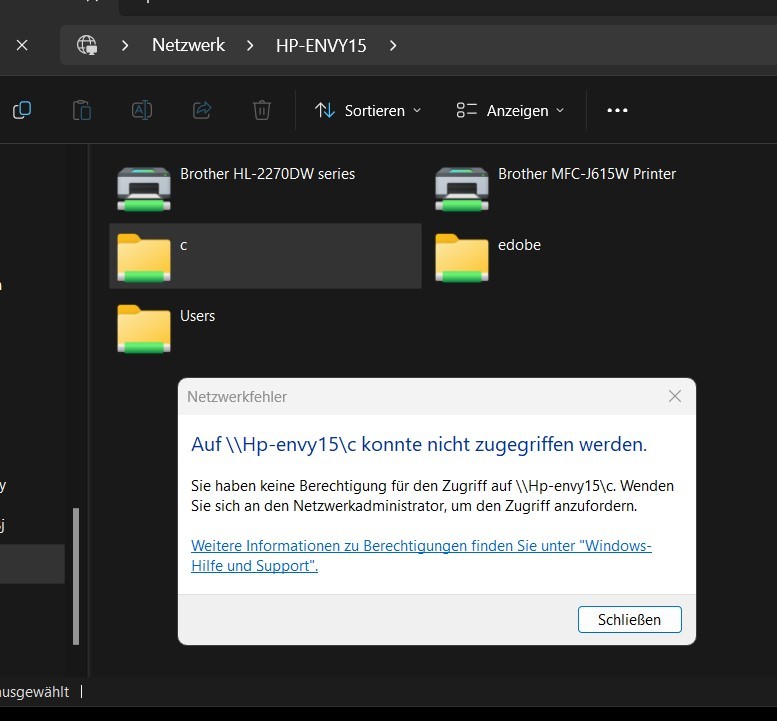
Task: Click the dialog heading 'Auf \\Hp-envy15\c konnte nicht zugegriffen werden.'
Action: 419,444
